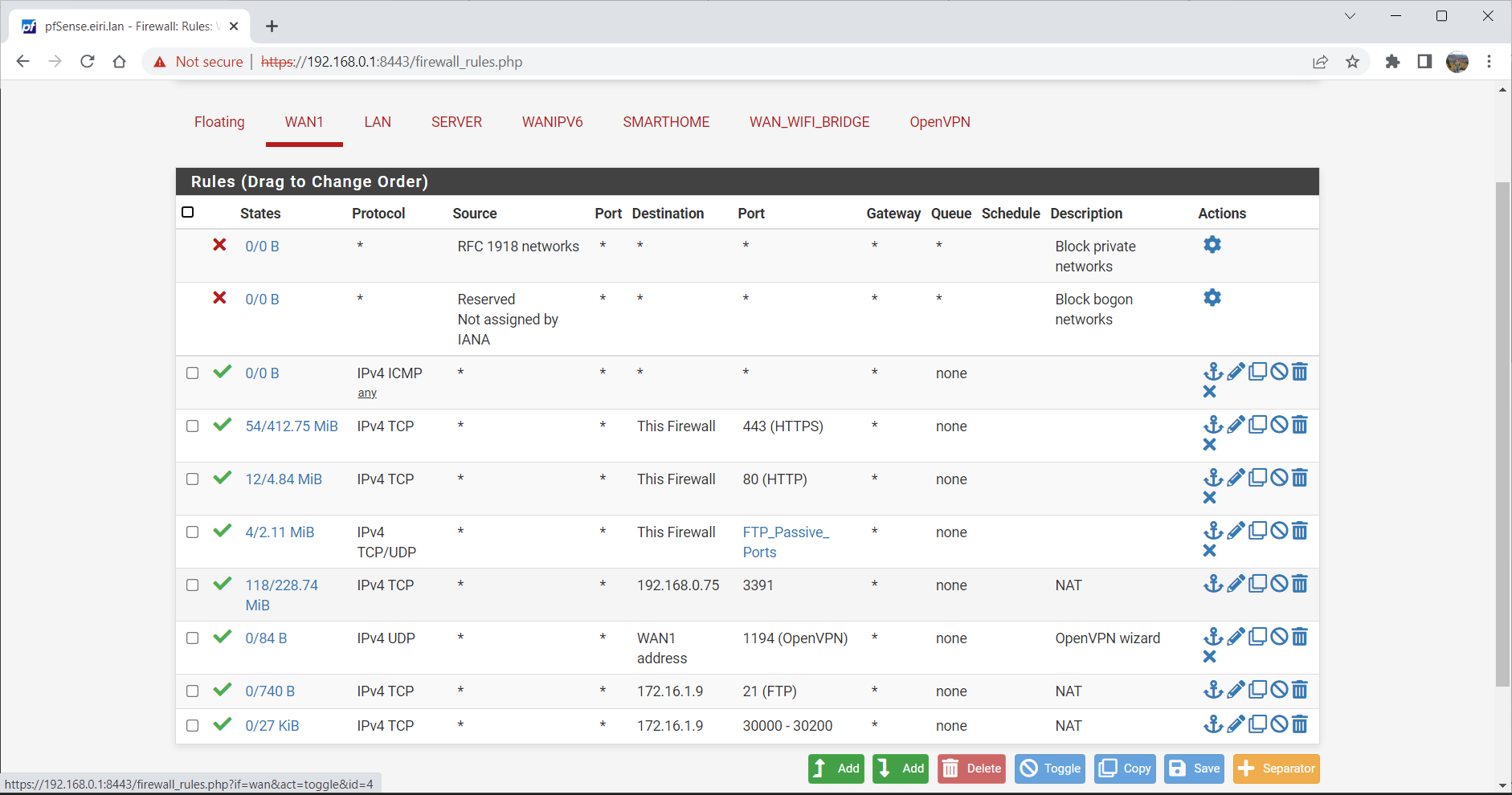The width and height of the screenshot is (1512, 795).
Task: Copy the 3391 NAT rule
Action: 1257,583
